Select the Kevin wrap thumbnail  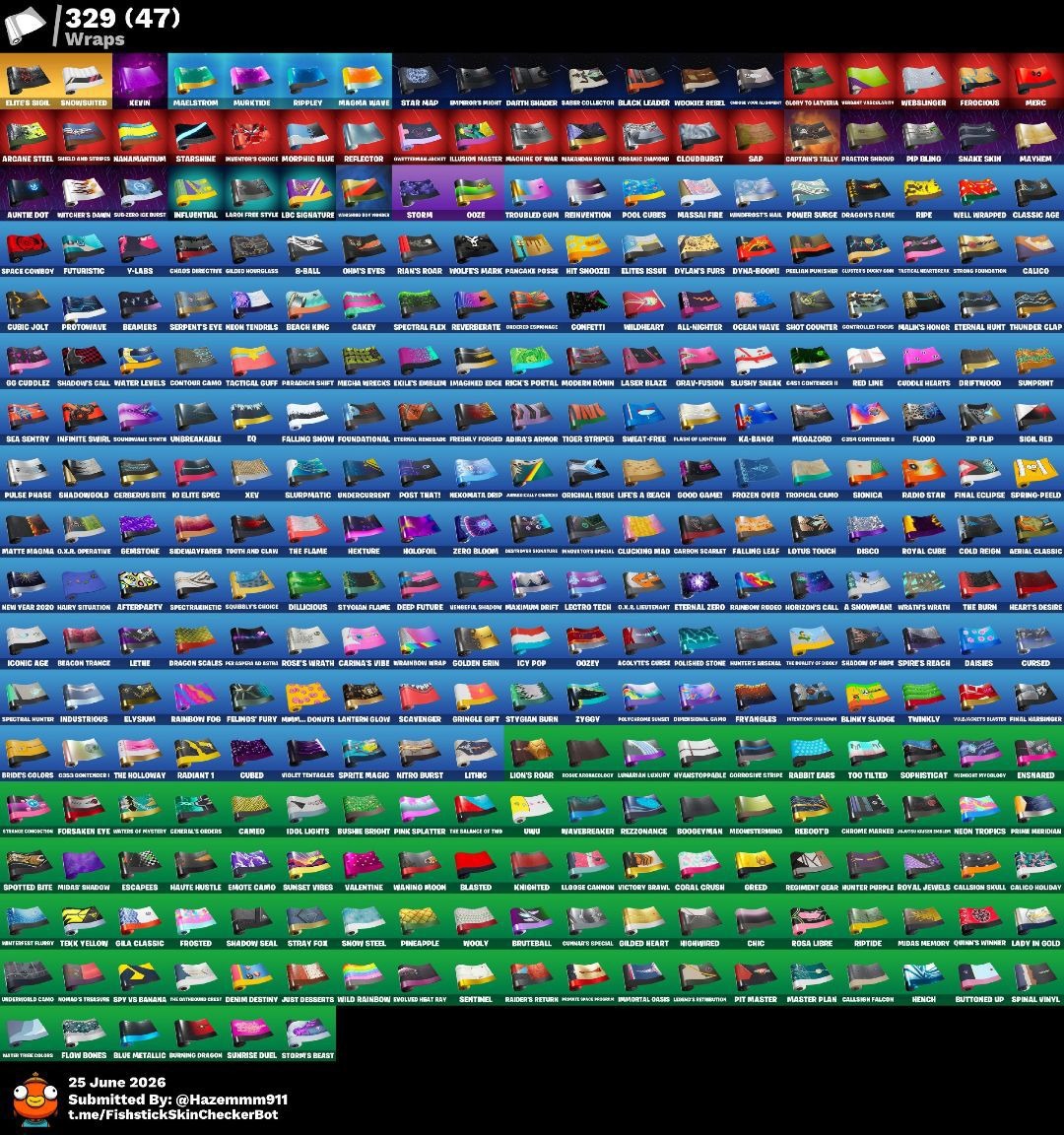pyautogui.click(x=140, y=81)
